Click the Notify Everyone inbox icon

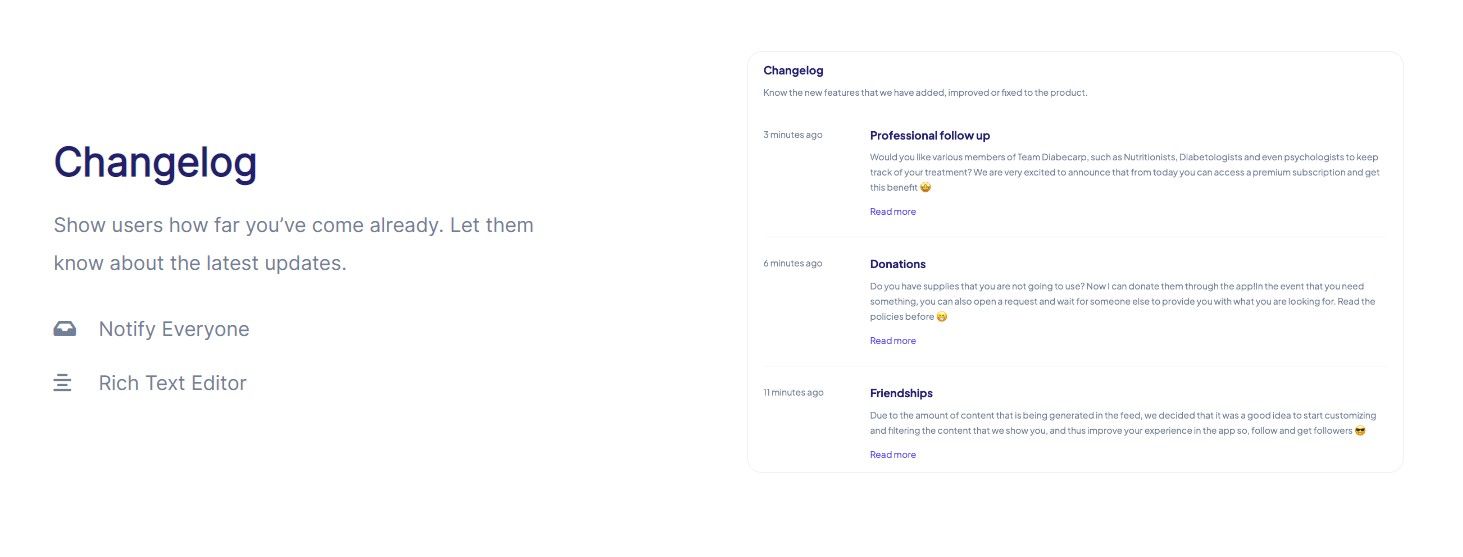tap(65, 329)
